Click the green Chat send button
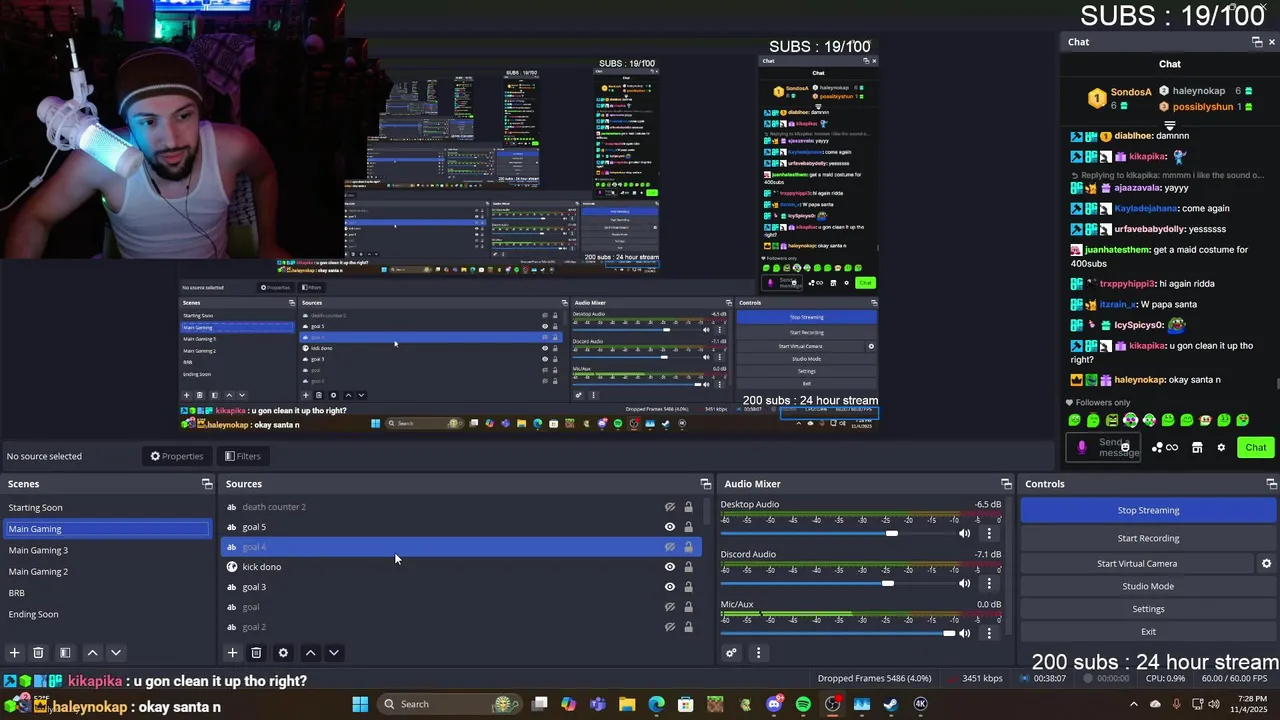Image resolution: width=1280 pixels, height=720 pixels. click(1255, 448)
